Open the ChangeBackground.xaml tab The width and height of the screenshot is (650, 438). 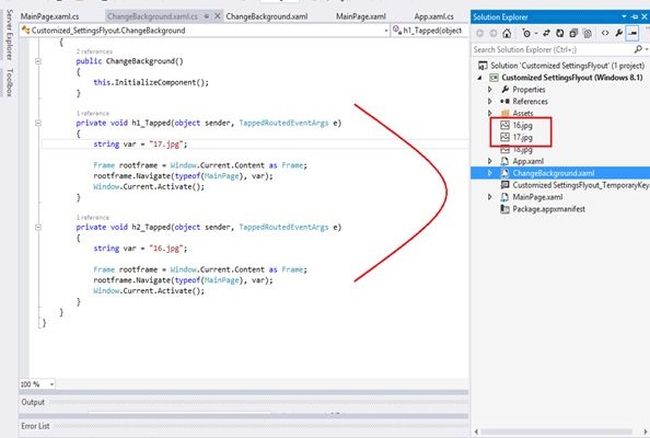pyautogui.click(x=267, y=17)
